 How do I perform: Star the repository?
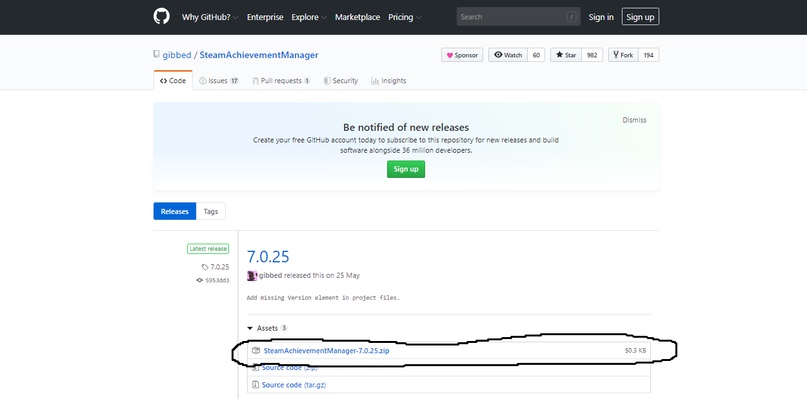566,55
